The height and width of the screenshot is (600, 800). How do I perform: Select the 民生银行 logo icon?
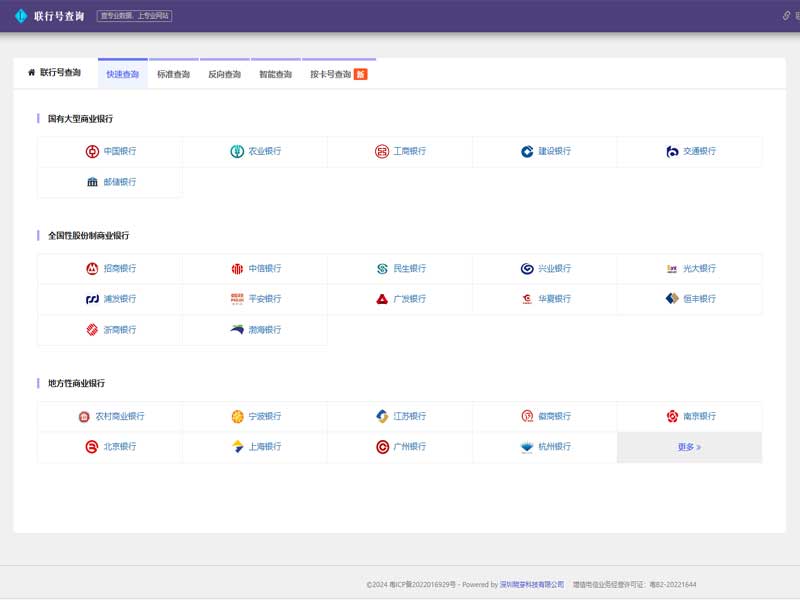click(382, 268)
